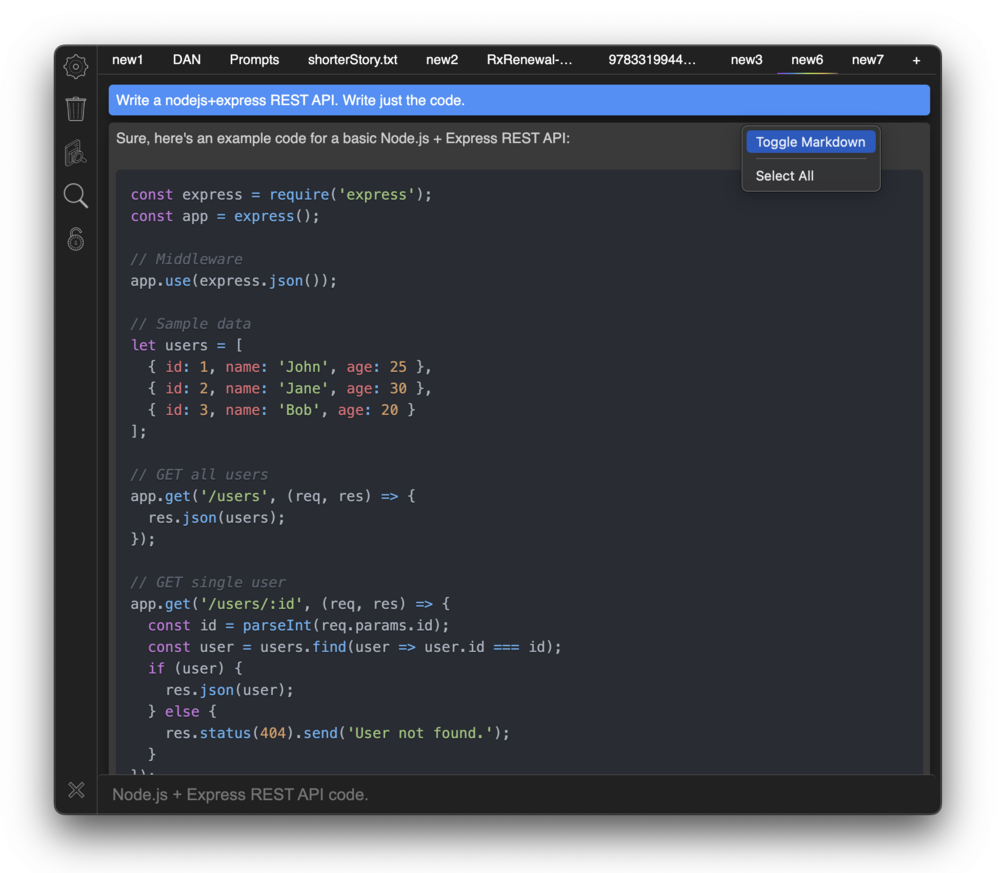The width and height of the screenshot is (1005, 873).
Task: Open the shorterStory.txt tab
Action: click(353, 60)
